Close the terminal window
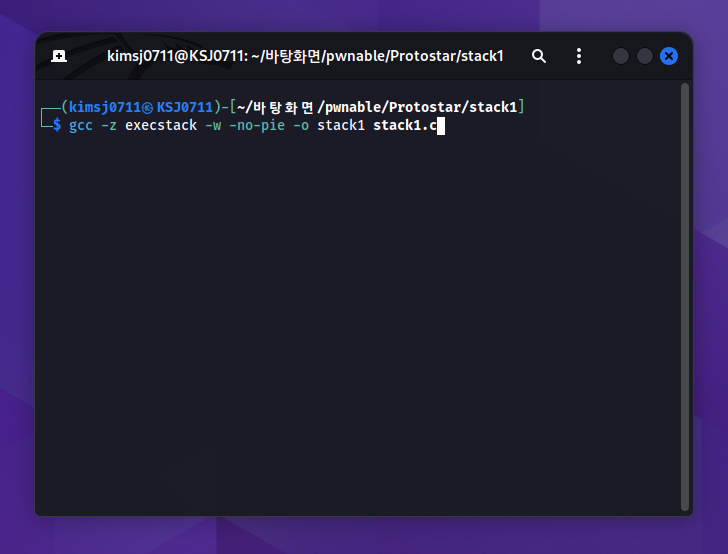The height and width of the screenshot is (554, 728). point(669,56)
